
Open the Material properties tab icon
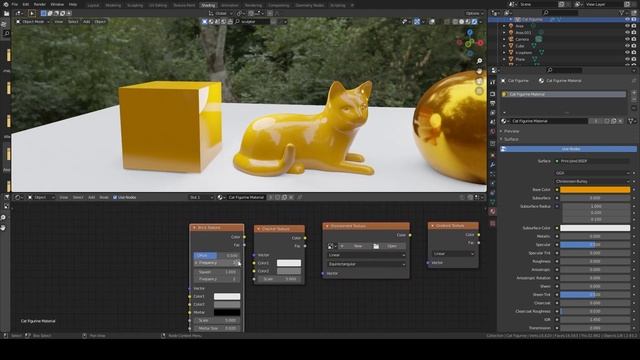coord(493,211)
